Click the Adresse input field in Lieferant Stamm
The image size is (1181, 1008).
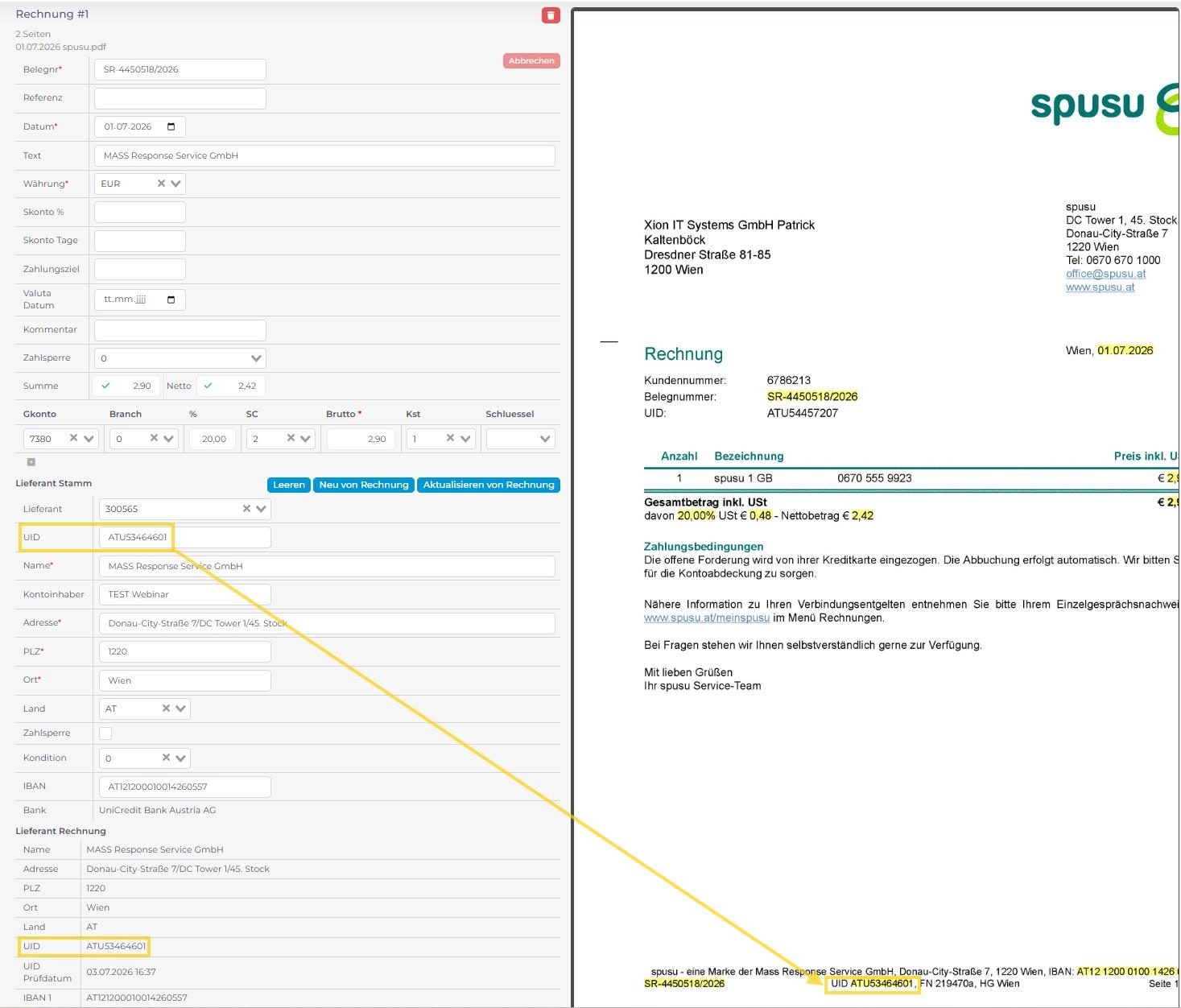(327, 623)
